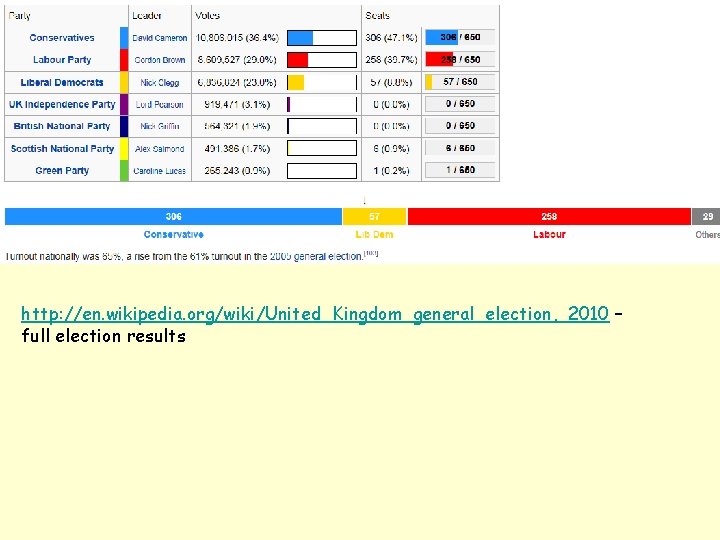This screenshot has height=540, width=720.
Task: Click the British National Party link
Action: coord(62,126)
